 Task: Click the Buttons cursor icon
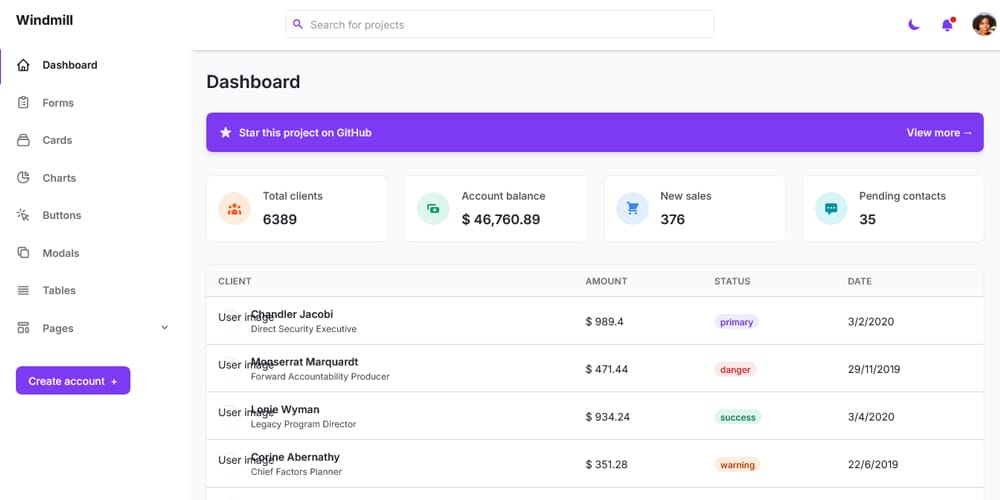coord(23,215)
